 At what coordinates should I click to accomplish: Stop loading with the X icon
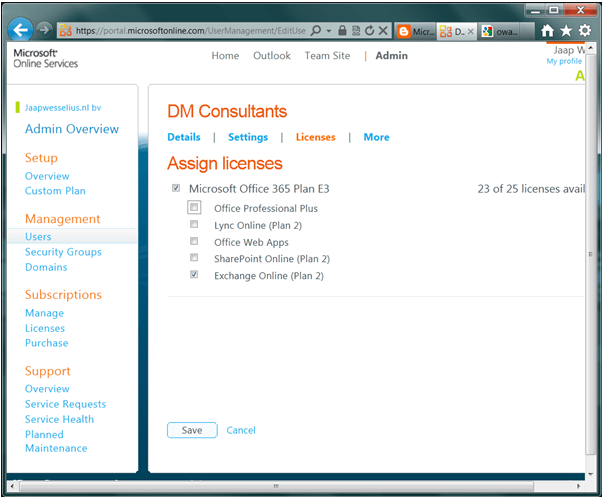383,30
